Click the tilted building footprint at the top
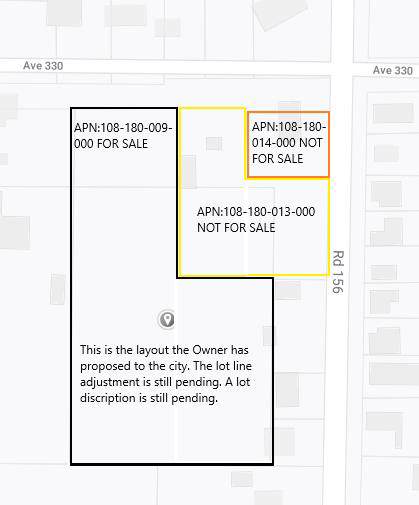This screenshot has width=419, height=505. (280, 13)
